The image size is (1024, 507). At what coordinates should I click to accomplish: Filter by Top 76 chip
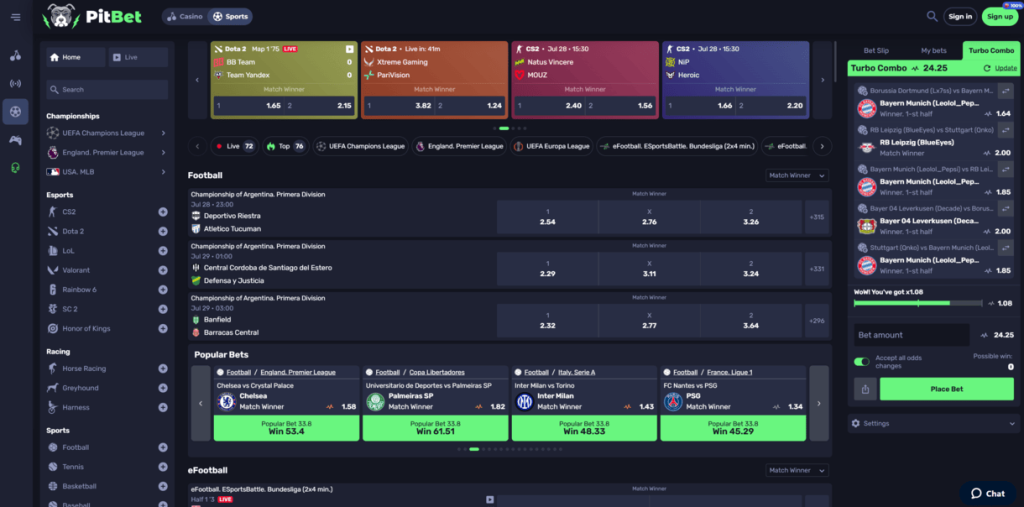click(x=285, y=146)
